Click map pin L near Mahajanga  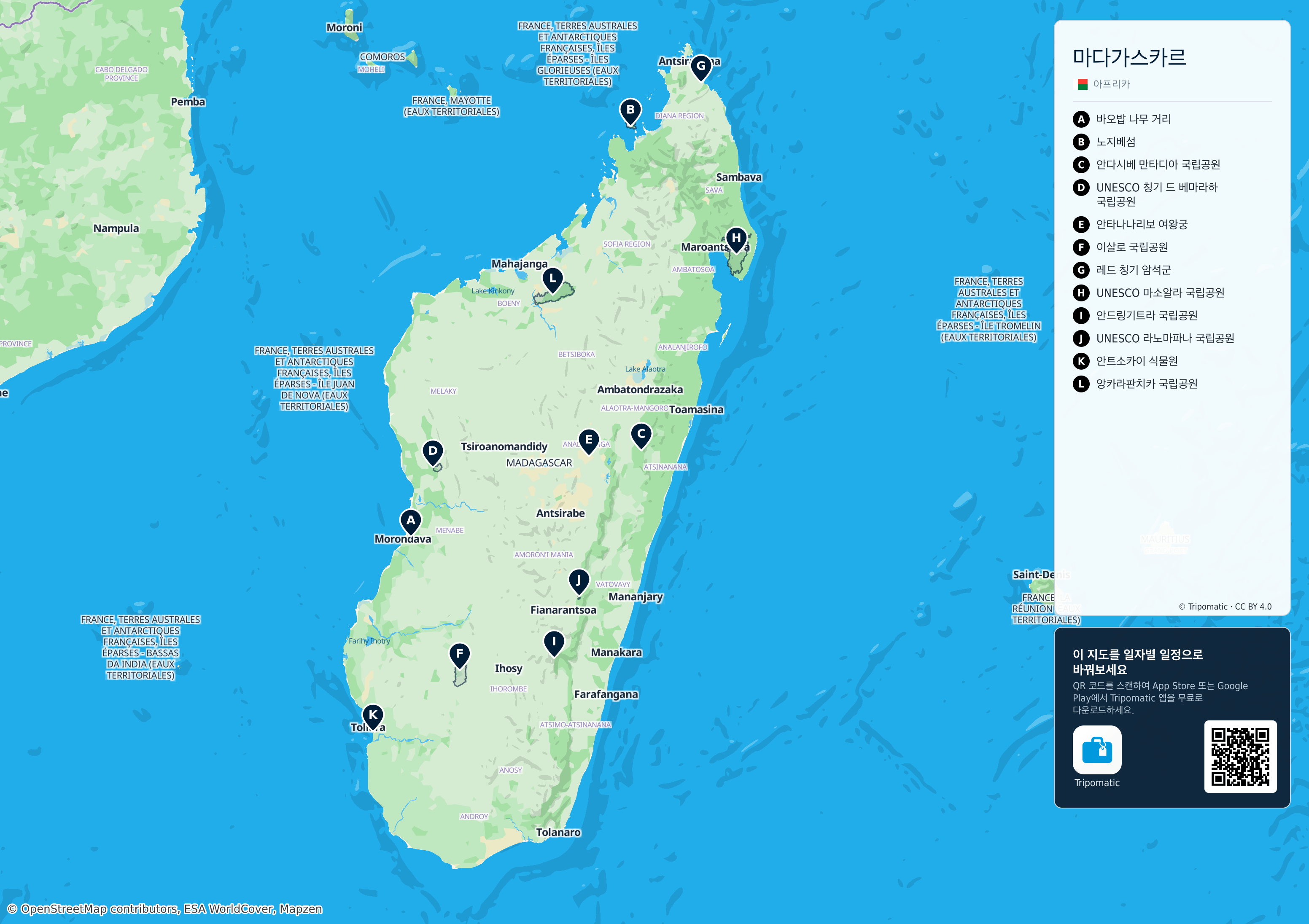click(552, 280)
